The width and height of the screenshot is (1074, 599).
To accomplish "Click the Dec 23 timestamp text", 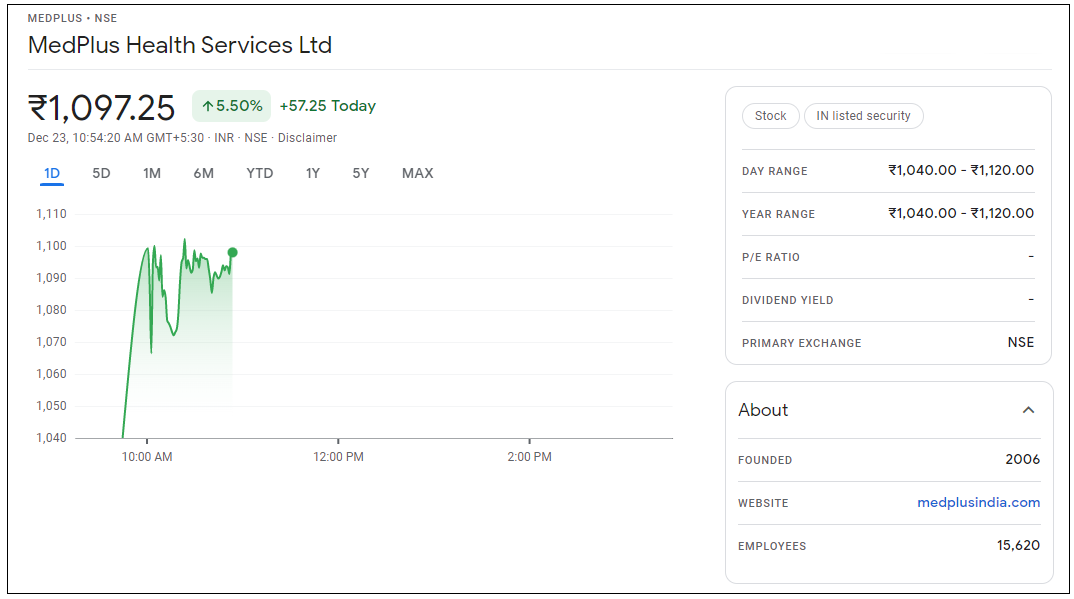I will [116, 138].
